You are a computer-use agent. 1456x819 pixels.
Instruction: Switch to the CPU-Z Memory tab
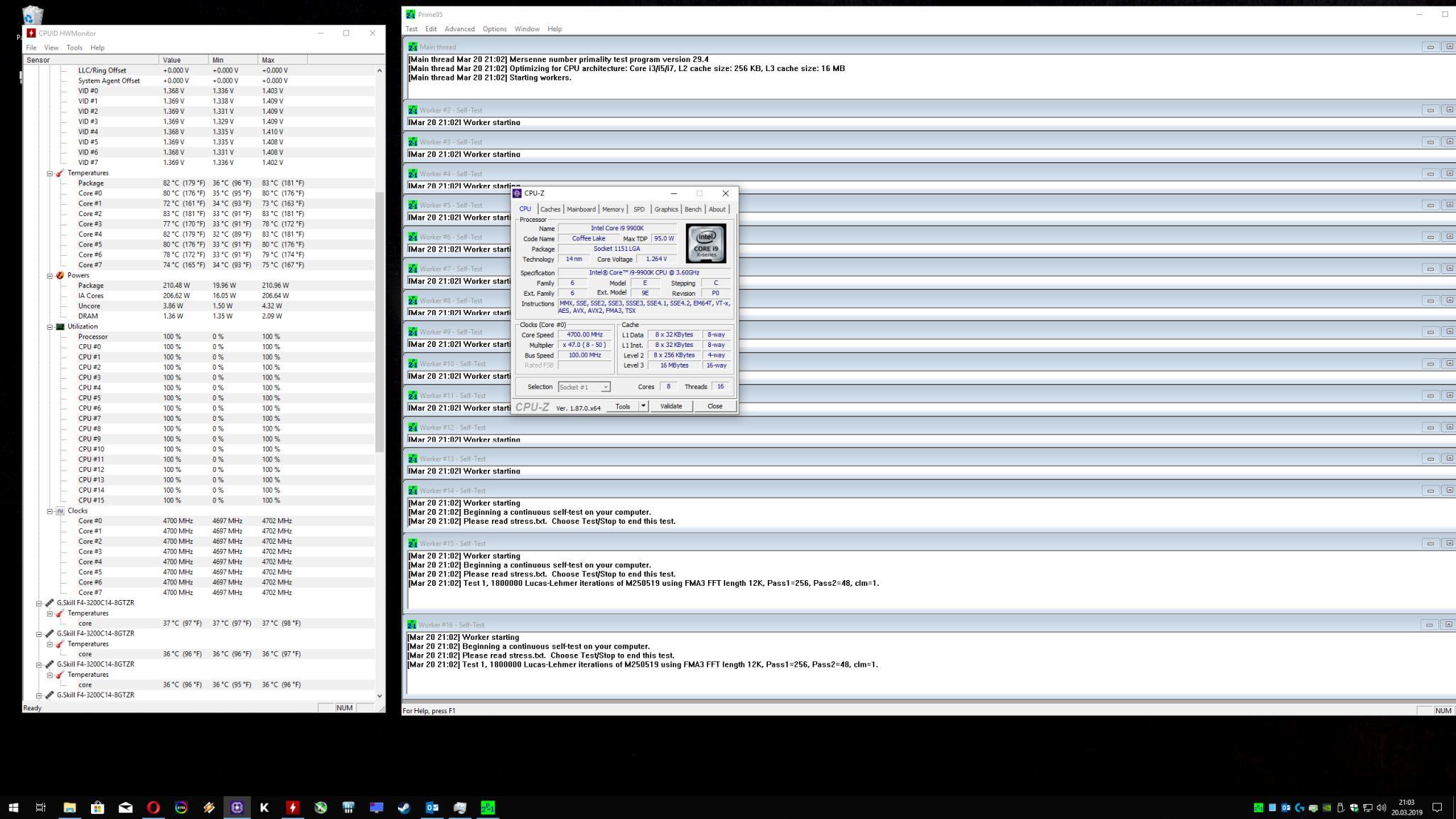612,209
